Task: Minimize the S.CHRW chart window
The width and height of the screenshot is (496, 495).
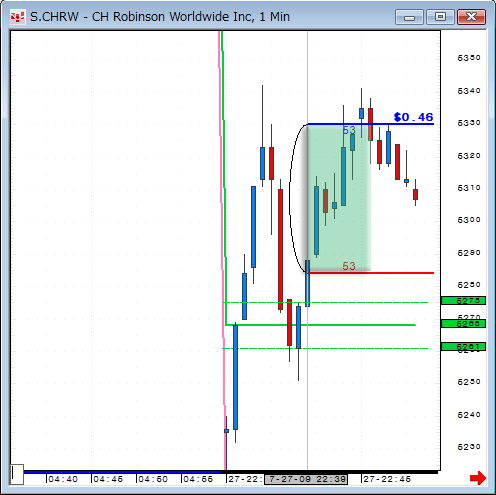Action: [409, 17]
